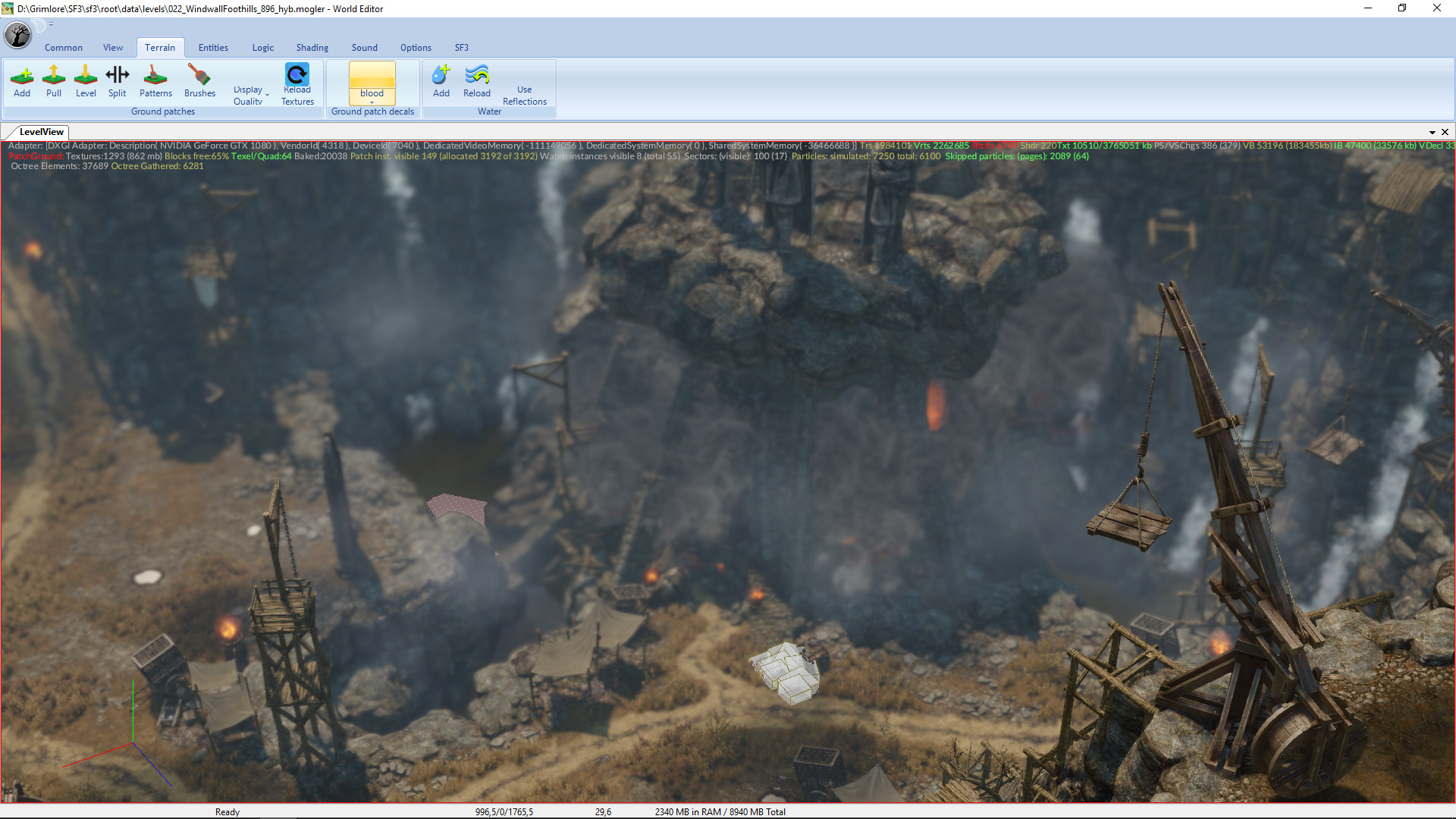
Task: Switch to the Entities ribbon tab
Action: 213,47
